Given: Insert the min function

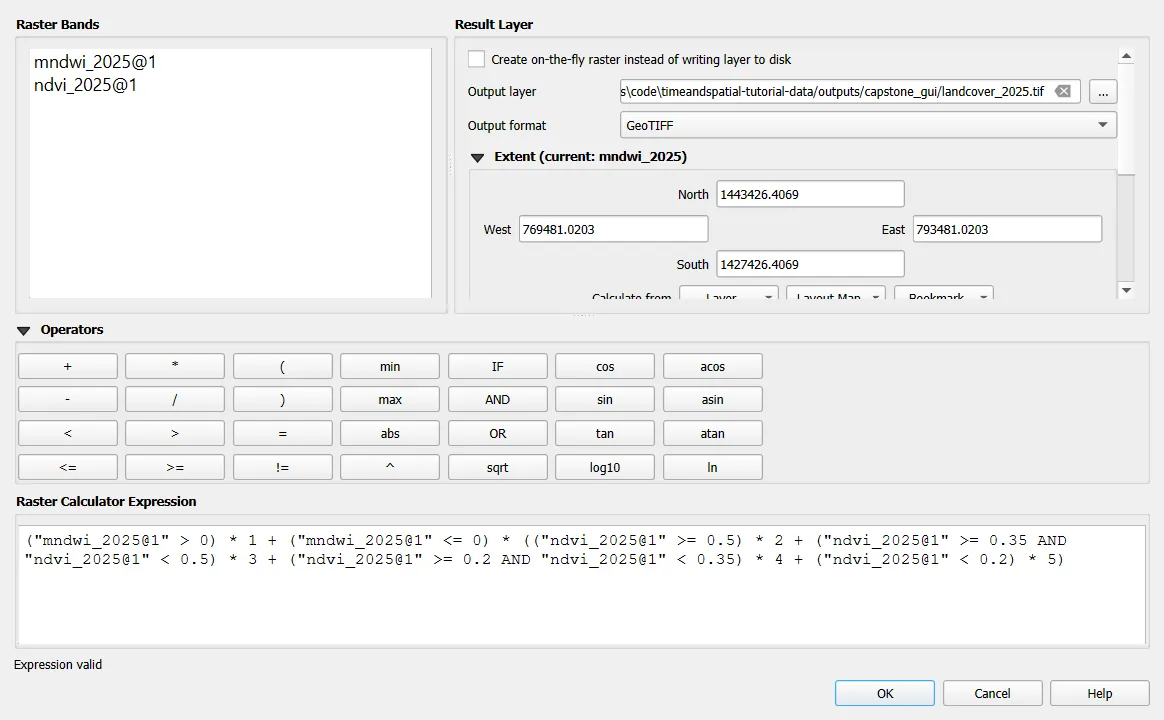Looking at the screenshot, I should (390, 366).
